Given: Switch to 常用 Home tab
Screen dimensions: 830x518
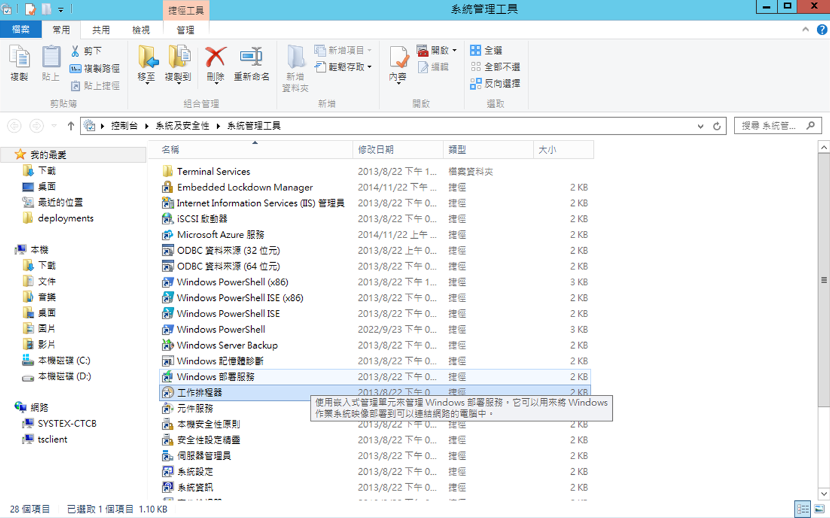Looking at the screenshot, I should 61,30.
